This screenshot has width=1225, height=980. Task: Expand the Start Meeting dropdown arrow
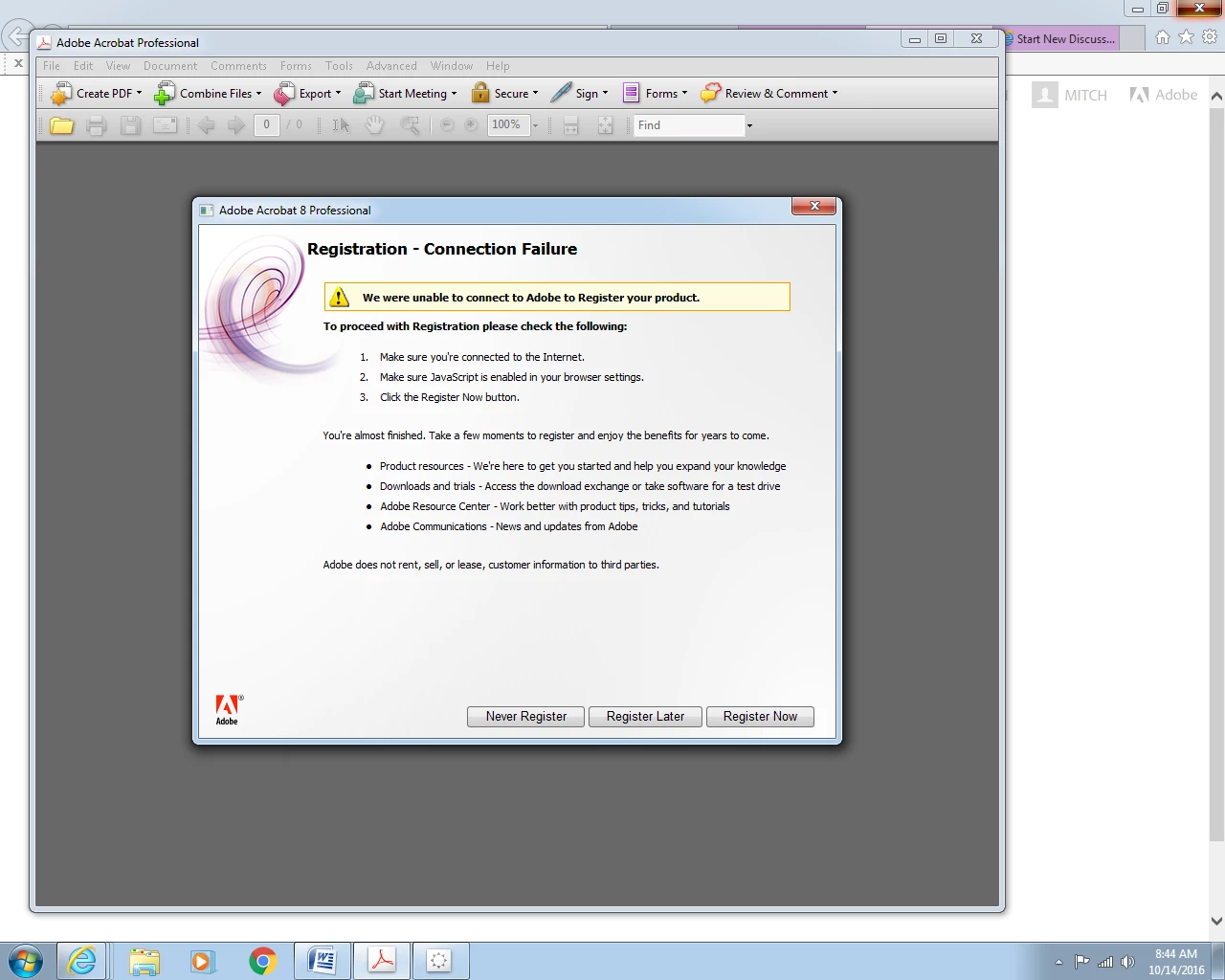(454, 93)
